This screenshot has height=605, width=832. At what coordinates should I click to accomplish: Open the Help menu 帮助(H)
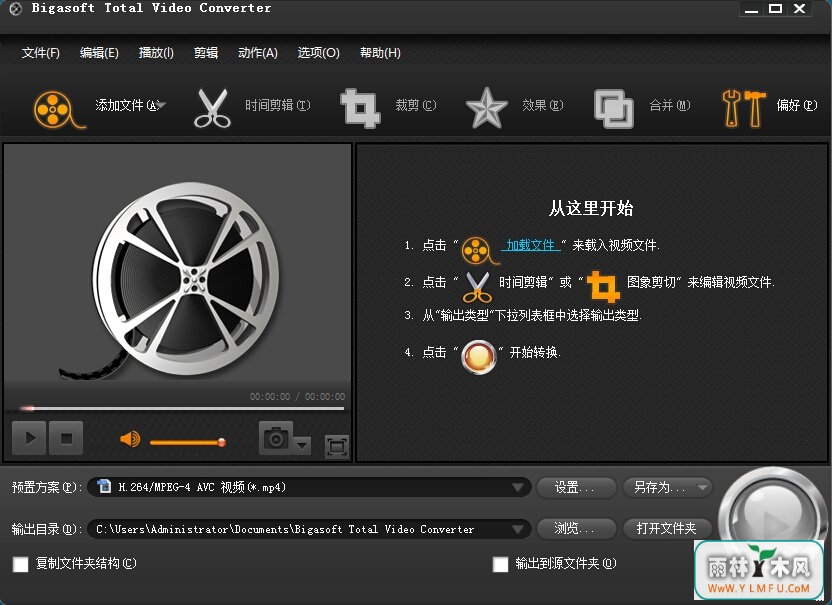click(380, 53)
